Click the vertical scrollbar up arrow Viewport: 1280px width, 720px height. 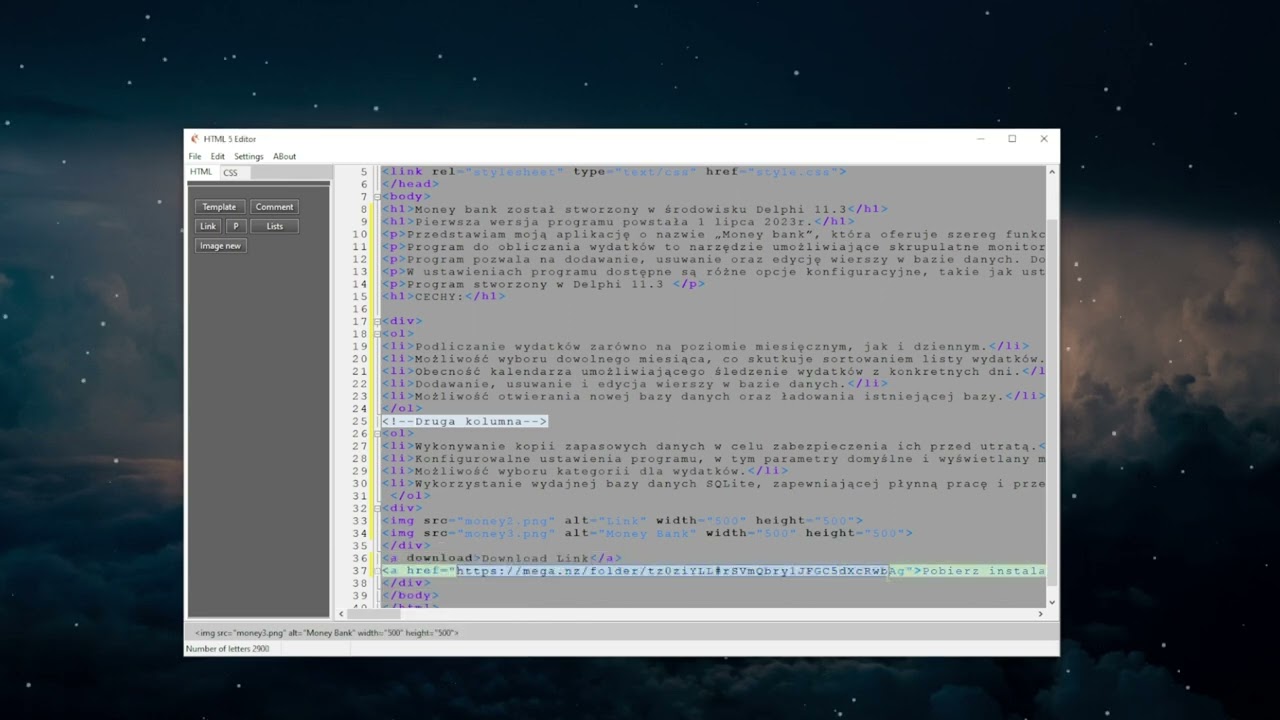point(1052,172)
